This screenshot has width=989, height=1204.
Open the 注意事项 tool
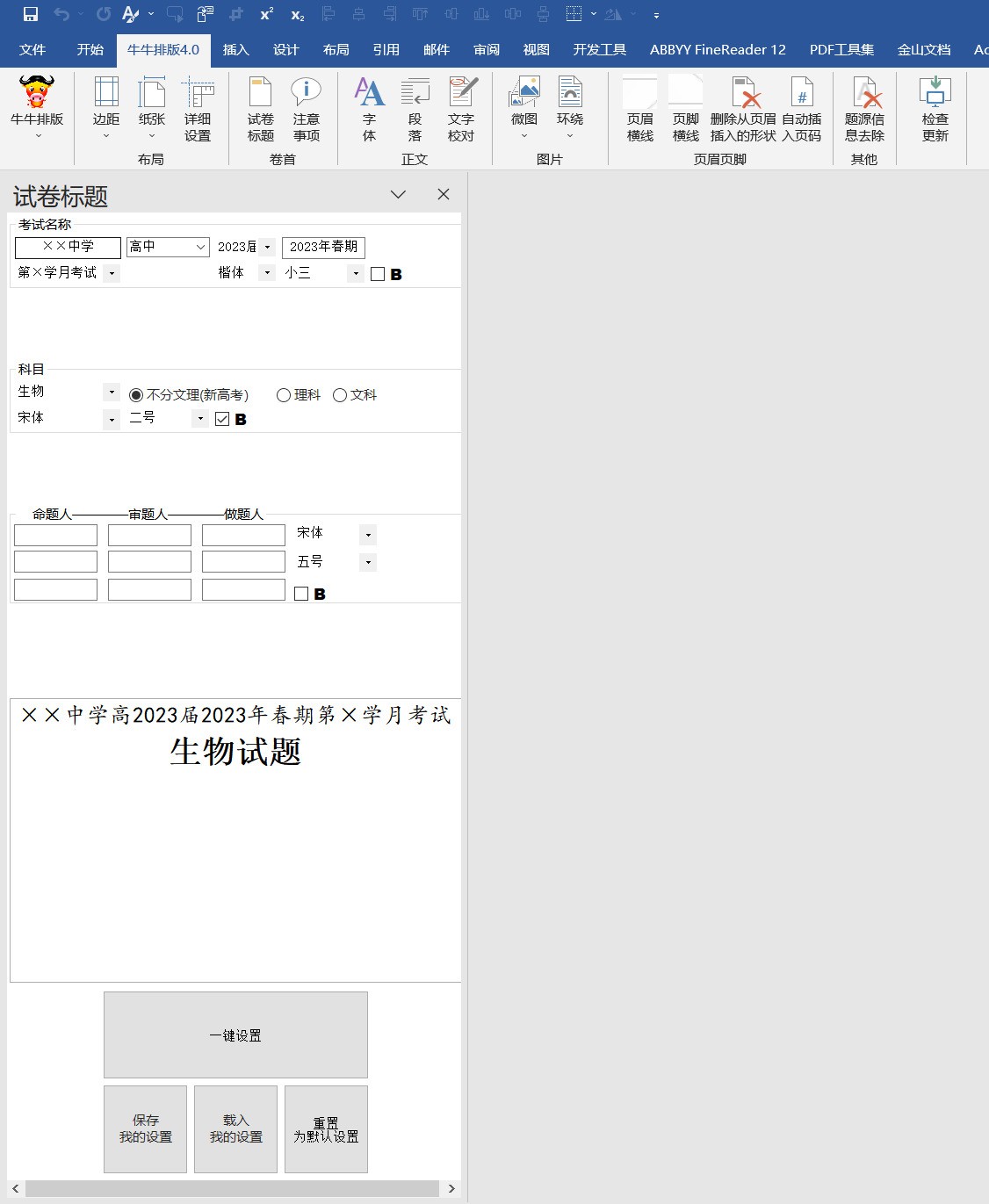pos(307,111)
